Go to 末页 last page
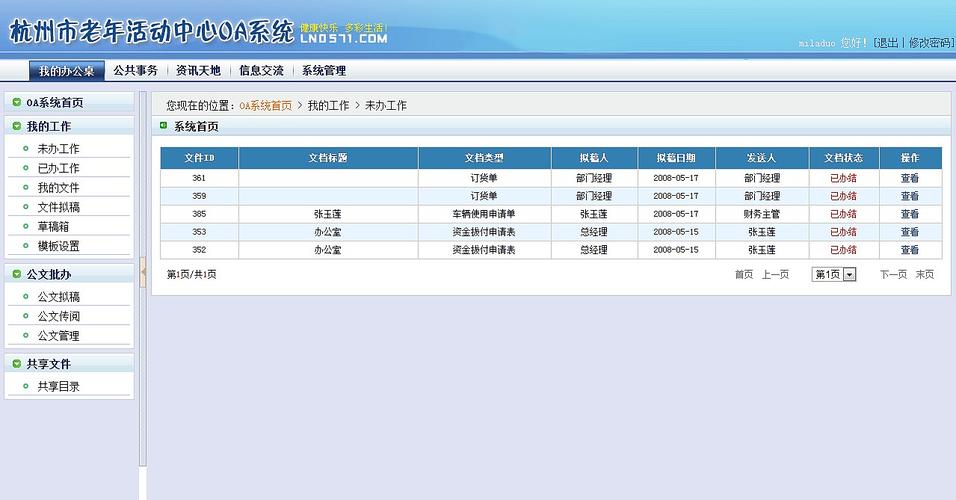This screenshot has height=500, width=956. coord(925,274)
